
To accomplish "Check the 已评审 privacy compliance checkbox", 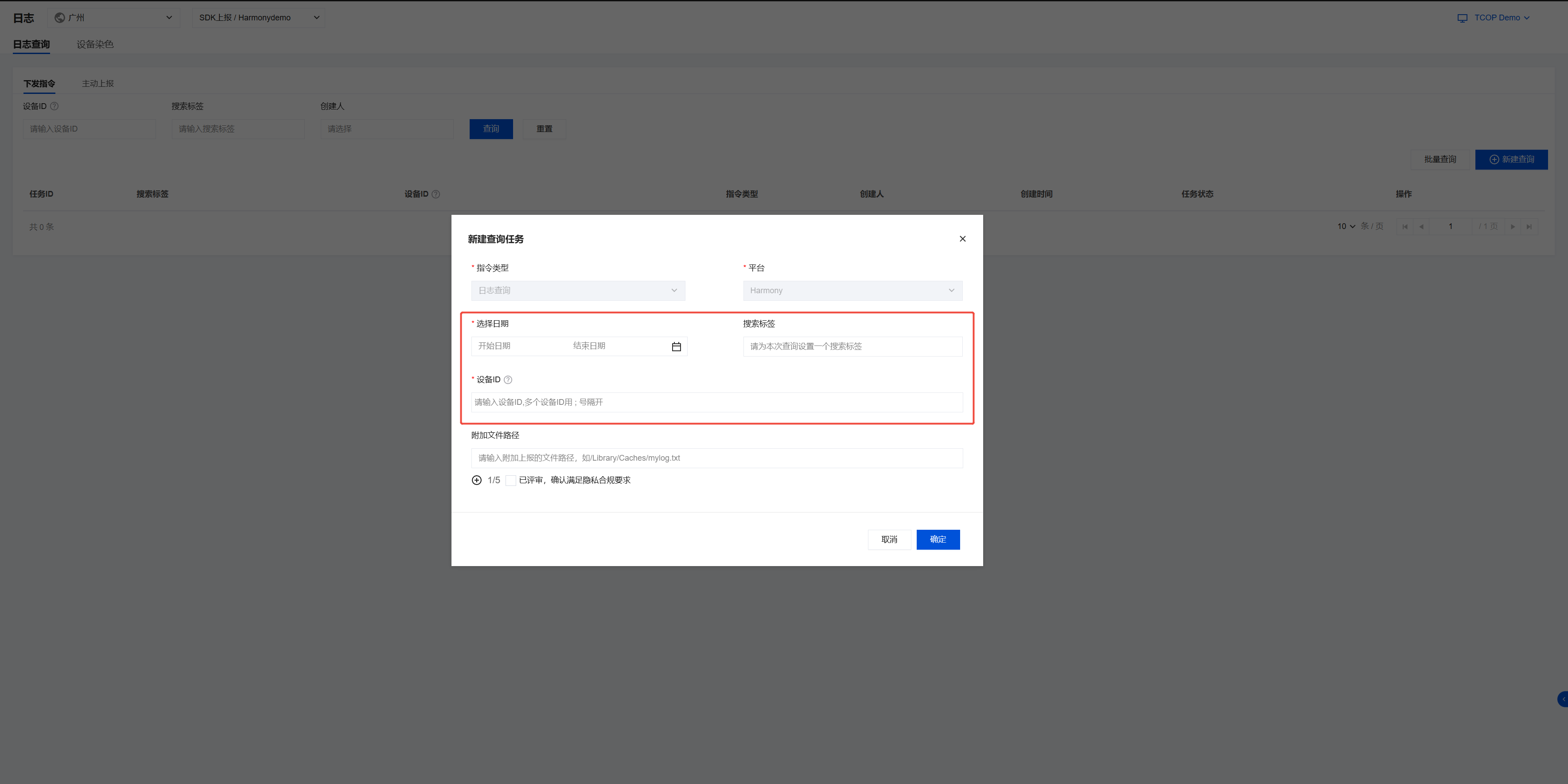I will pyautogui.click(x=510, y=480).
